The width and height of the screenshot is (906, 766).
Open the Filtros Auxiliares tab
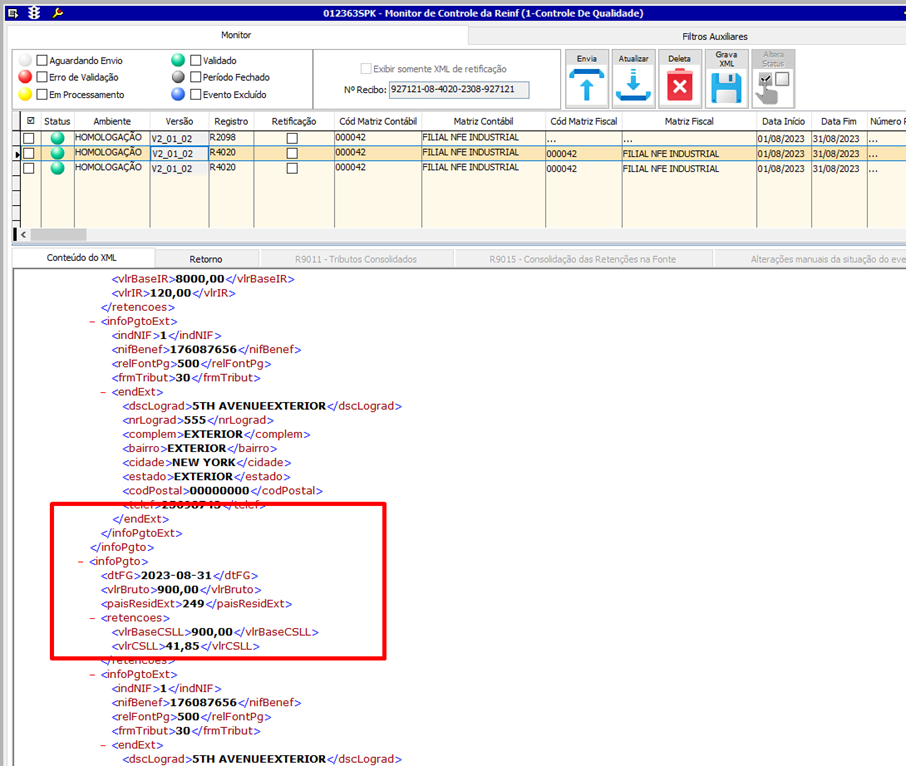pos(715,36)
